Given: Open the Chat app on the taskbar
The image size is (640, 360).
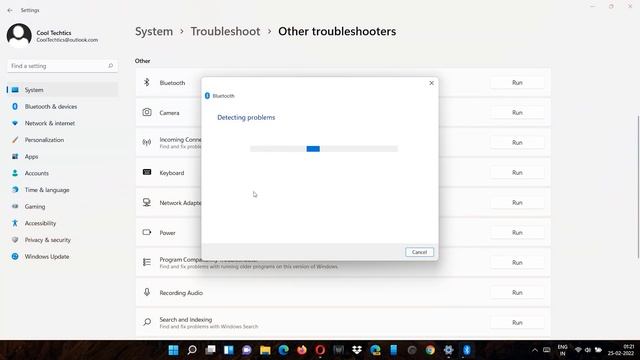Looking at the screenshot, I should click(247, 350).
